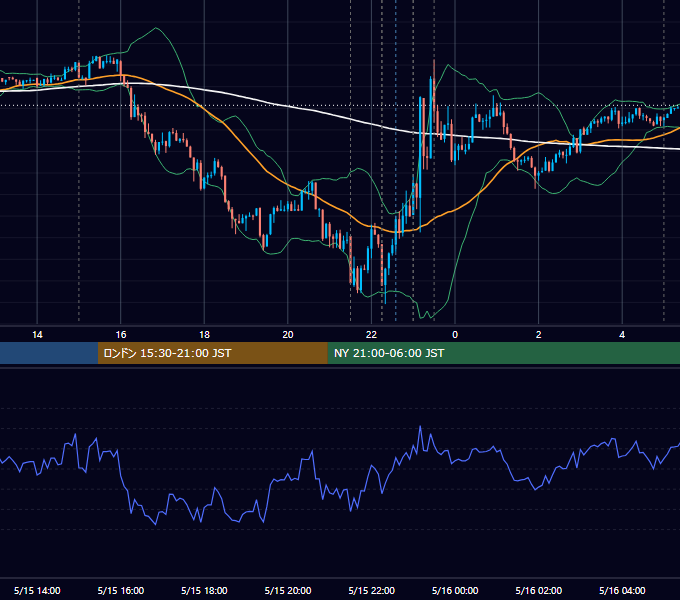This screenshot has height=600, width=680.
Task: Click the 14 hour axis label
Action: click(x=37, y=335)
